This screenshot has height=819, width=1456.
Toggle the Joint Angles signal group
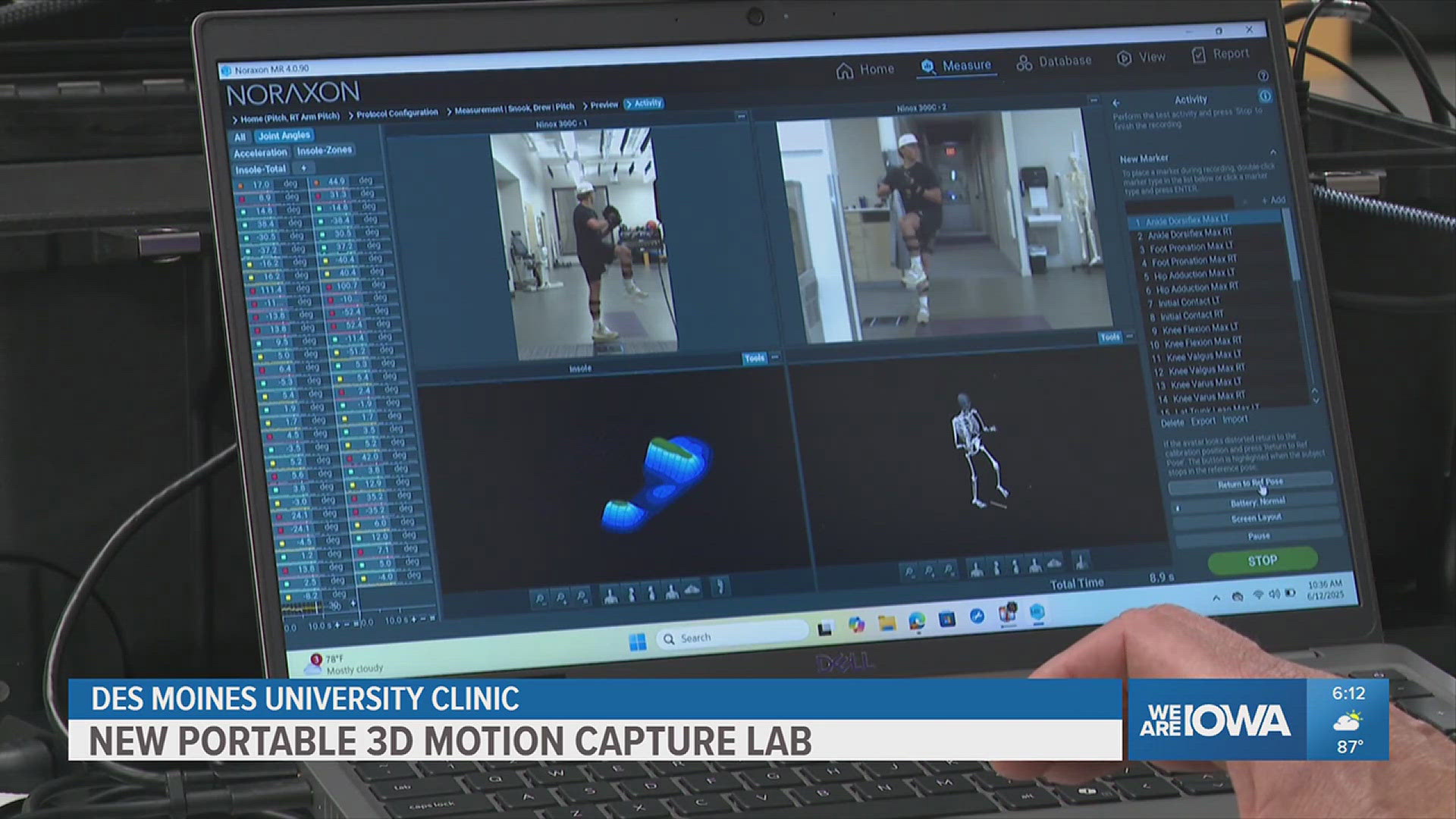[284, 136]
